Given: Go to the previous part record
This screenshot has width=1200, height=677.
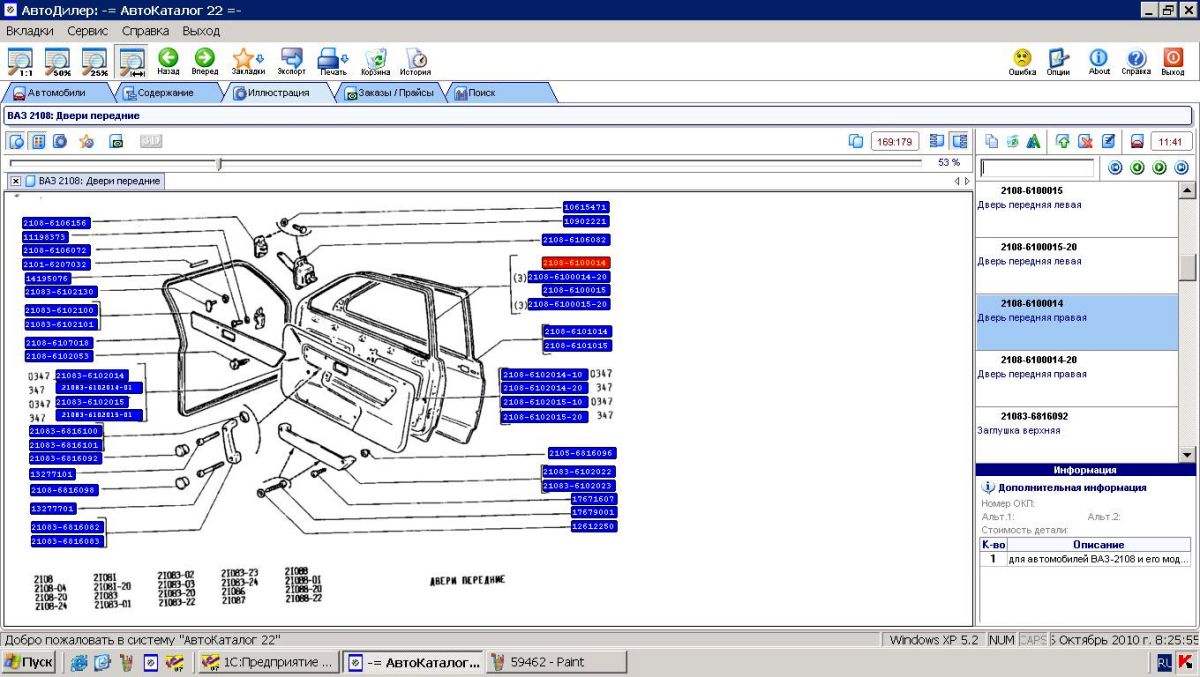Looking at the screenshot, I should pyautogui.click(x=1137, y=167).
